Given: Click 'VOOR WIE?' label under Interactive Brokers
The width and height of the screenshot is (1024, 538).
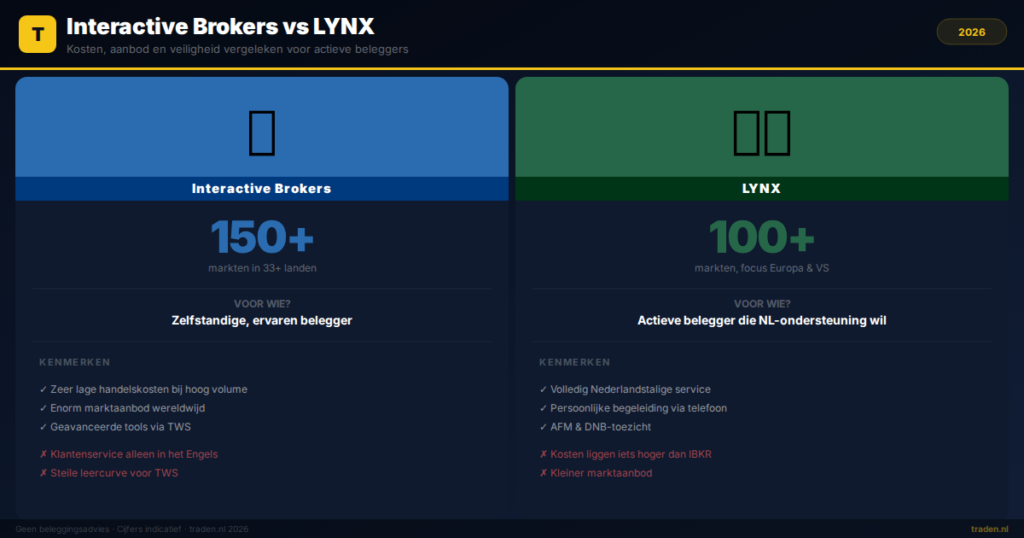Looking at the screenshot, I should [x=262, y=304].
